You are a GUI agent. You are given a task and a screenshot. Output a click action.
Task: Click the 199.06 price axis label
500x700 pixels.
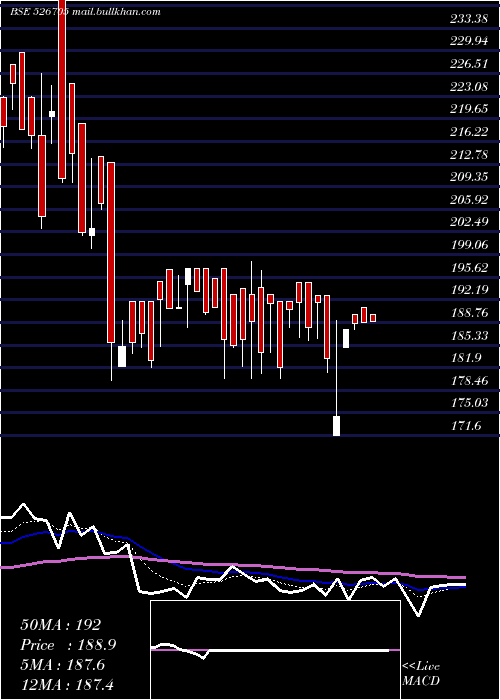tap(470, 245)
